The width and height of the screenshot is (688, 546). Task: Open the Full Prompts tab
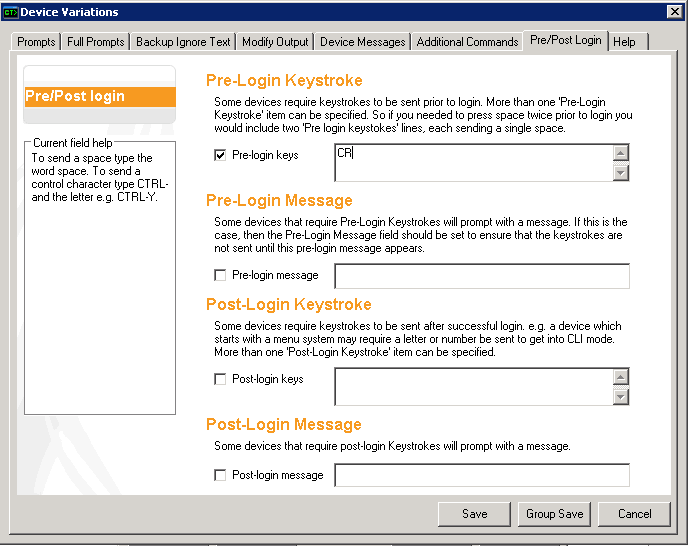click(96, 42)
